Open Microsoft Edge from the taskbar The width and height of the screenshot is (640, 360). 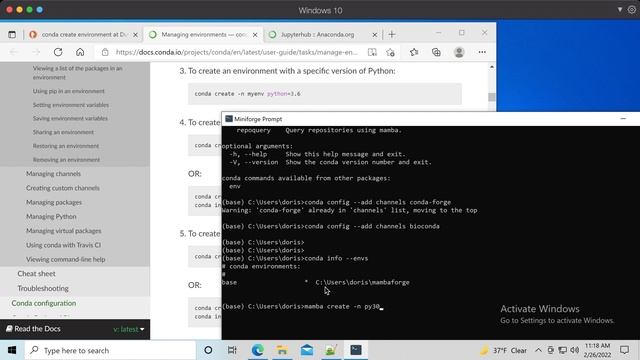coord(258,350)
